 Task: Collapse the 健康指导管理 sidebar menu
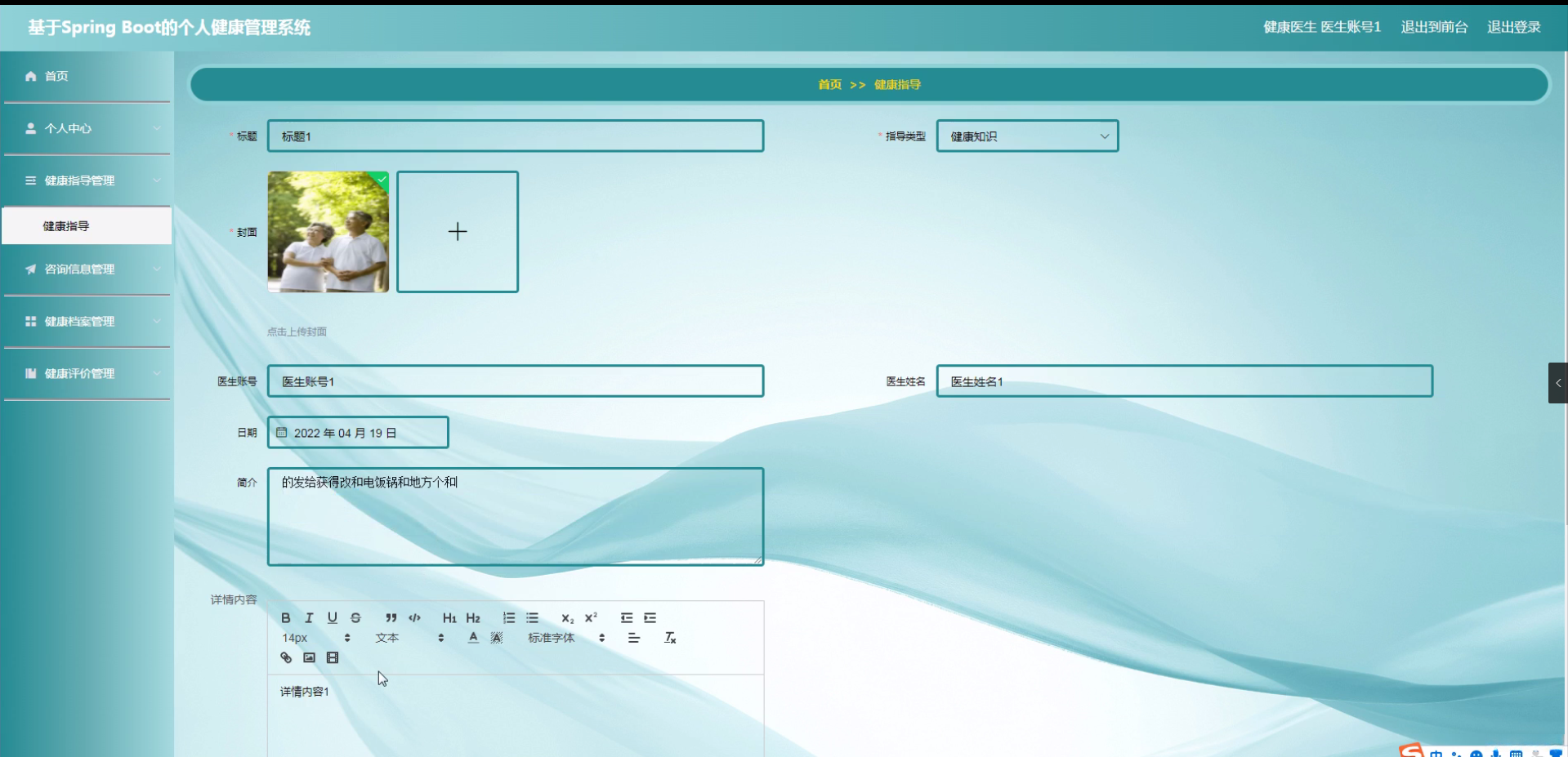click(x=87, y=180)
